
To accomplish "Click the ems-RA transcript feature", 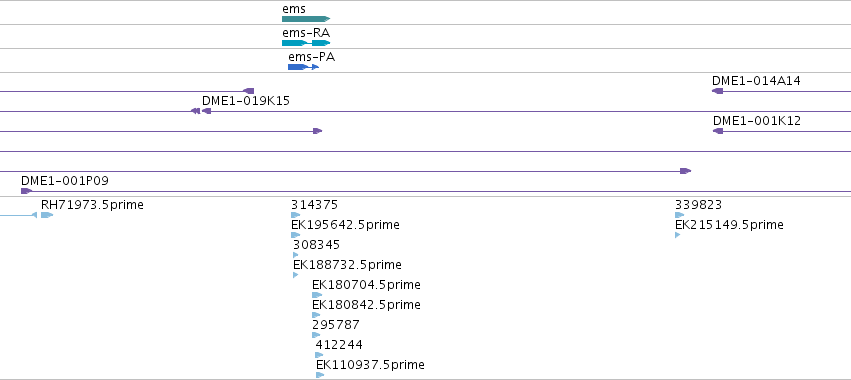I will point(306,43).
